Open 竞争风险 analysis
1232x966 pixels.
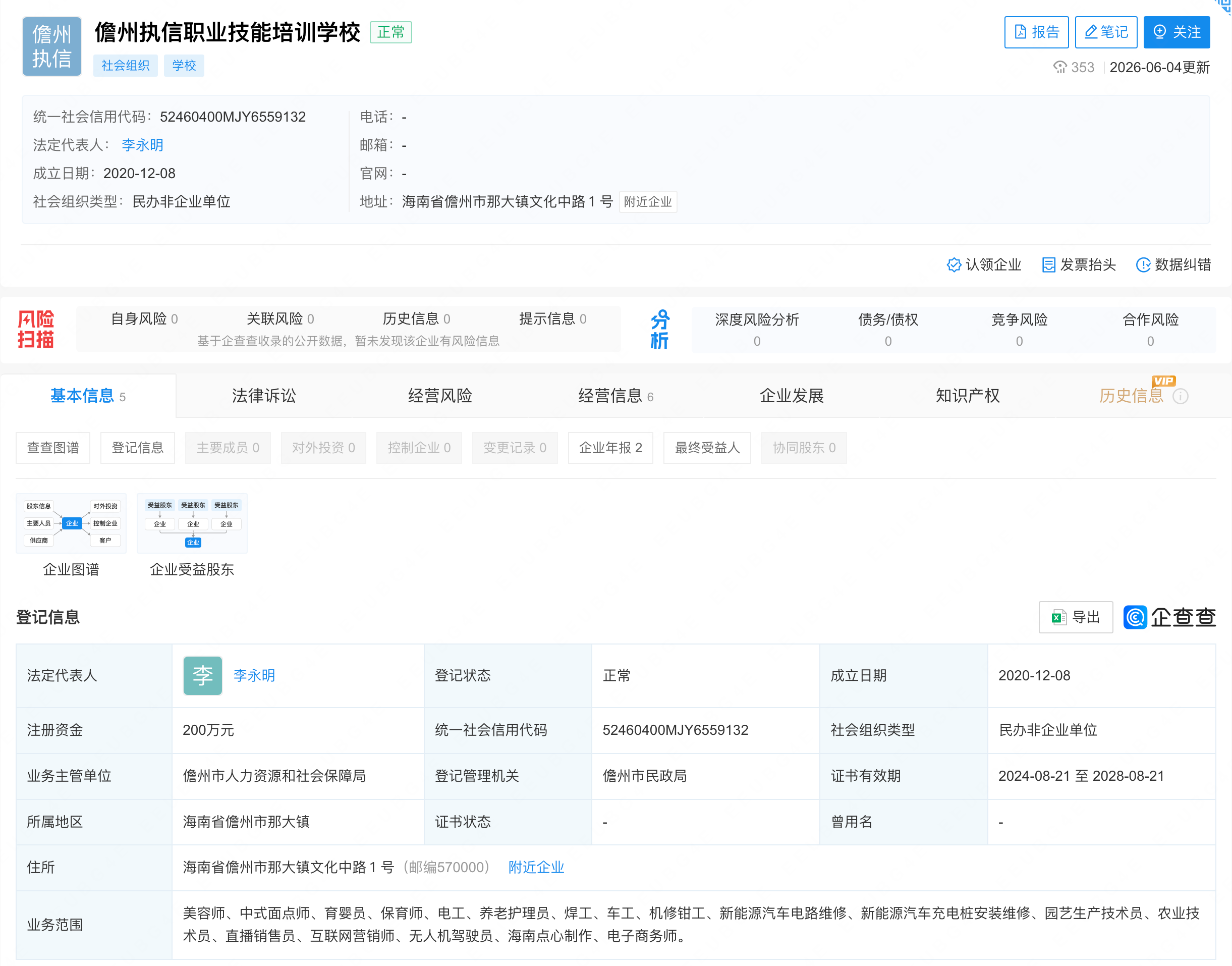(x=1019, y=330)
